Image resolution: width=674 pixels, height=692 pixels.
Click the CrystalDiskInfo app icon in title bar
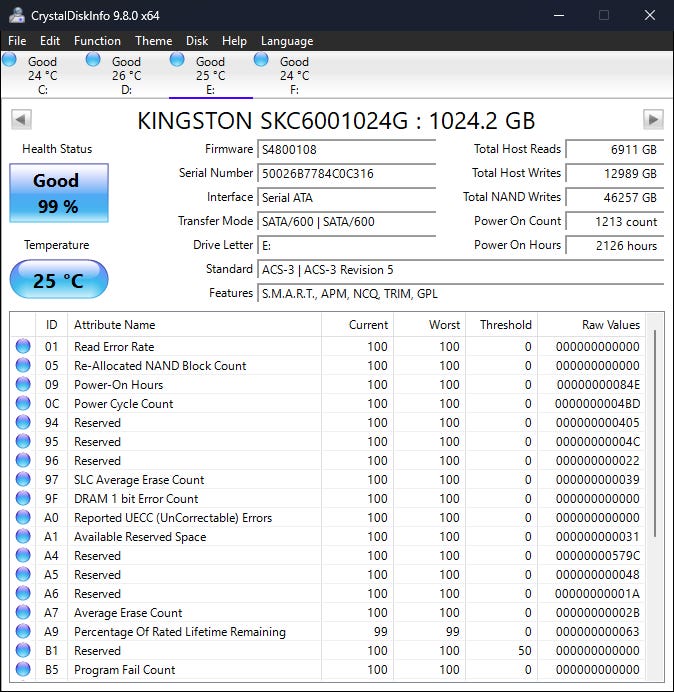17,15
